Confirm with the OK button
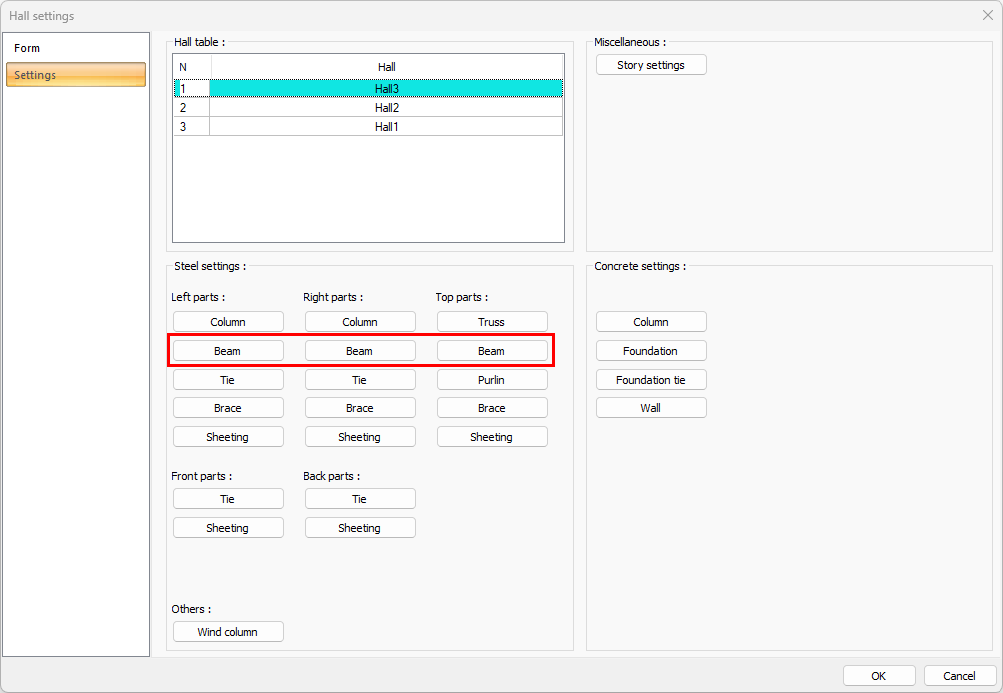This screenshot has width=1003, height=693. tap(879, 676)
